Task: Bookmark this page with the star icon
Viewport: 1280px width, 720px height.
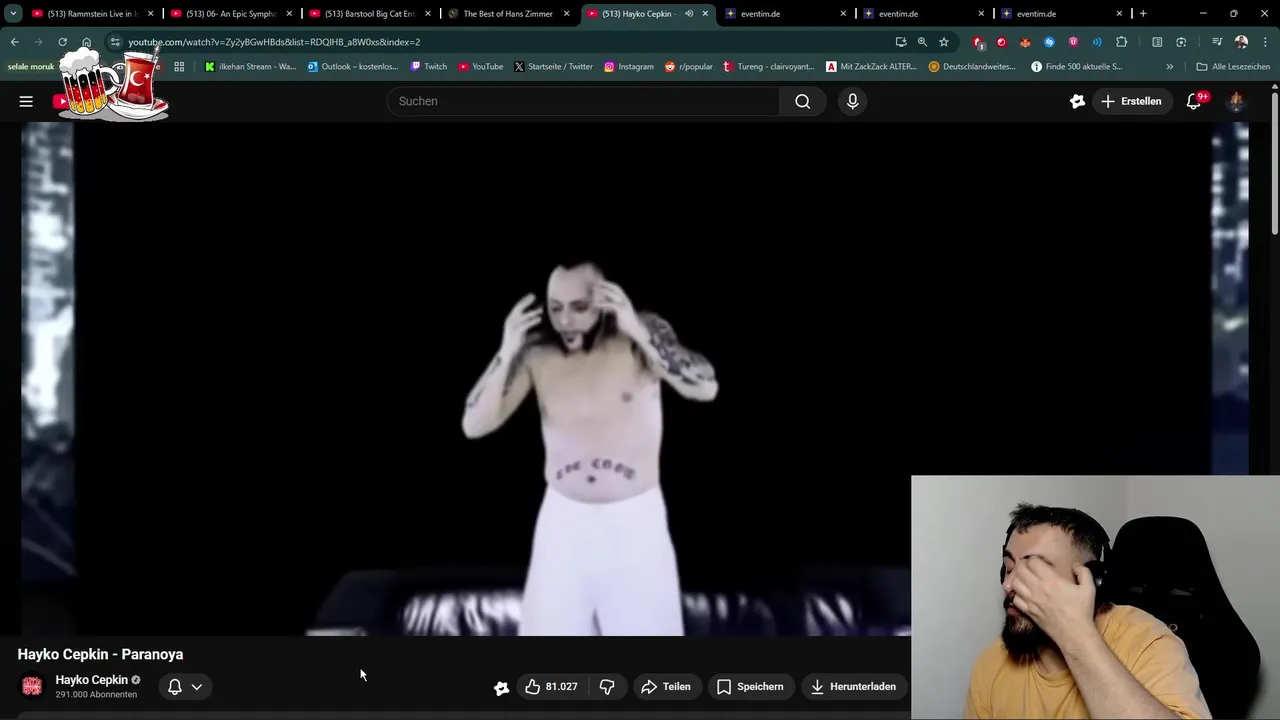Action: (943, 42)
